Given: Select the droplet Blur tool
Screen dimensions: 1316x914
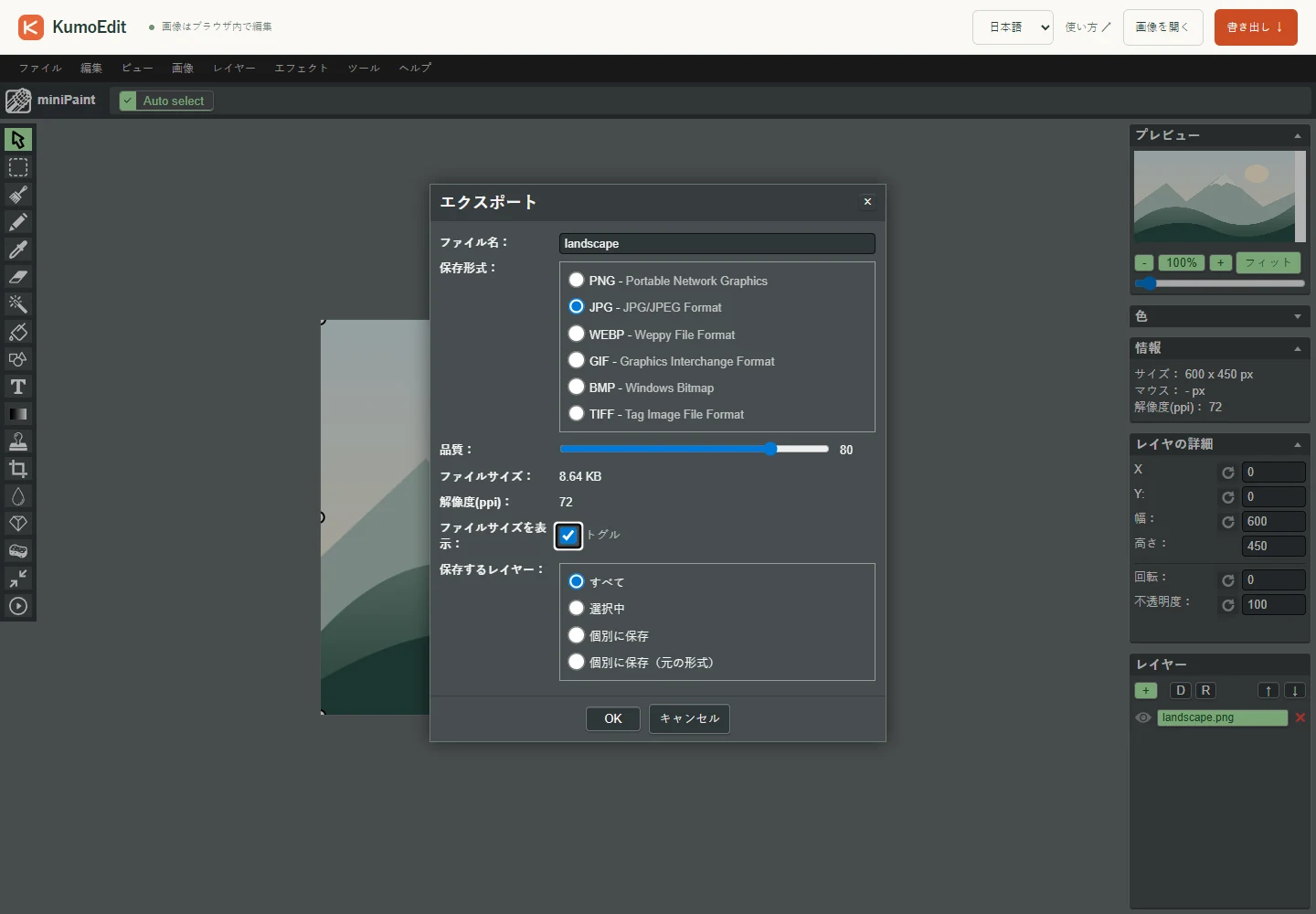Looking at the screenshot, I should [x=18, y=496].
